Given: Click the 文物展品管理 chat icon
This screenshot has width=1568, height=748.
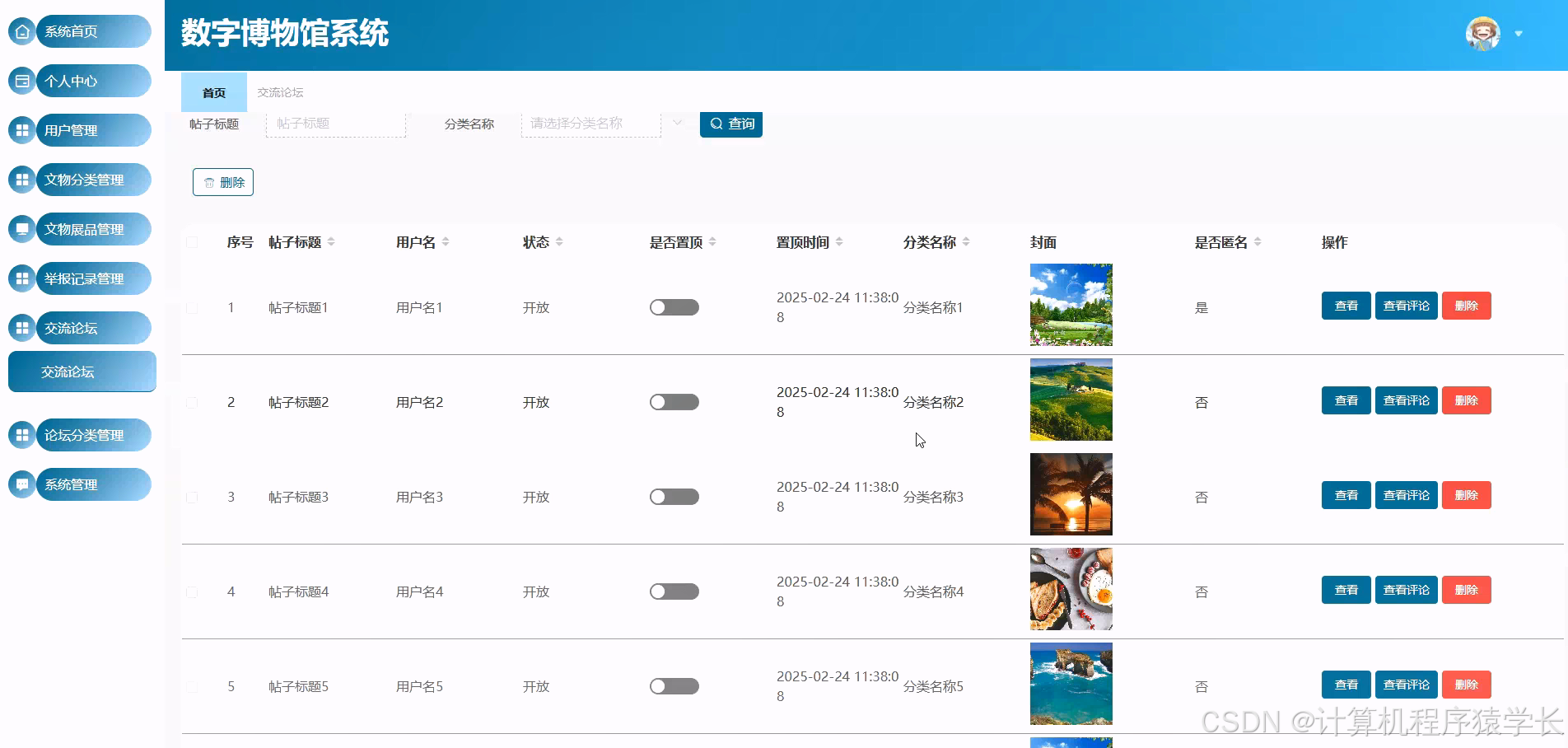Looking at the screenshot, I should click(21, 228).
